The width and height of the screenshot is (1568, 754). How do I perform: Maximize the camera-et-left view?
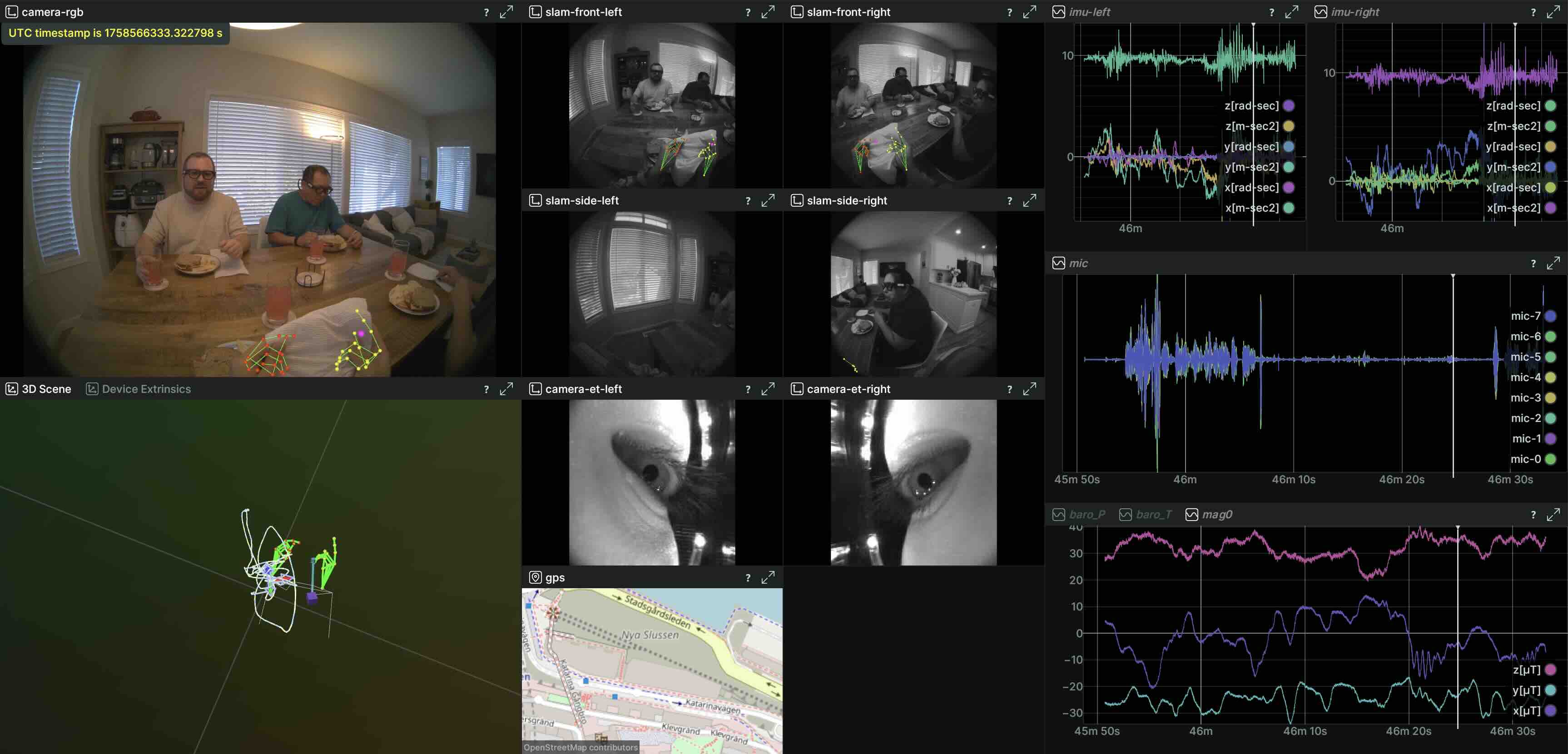pyautogui.click(x=768, y=389)
